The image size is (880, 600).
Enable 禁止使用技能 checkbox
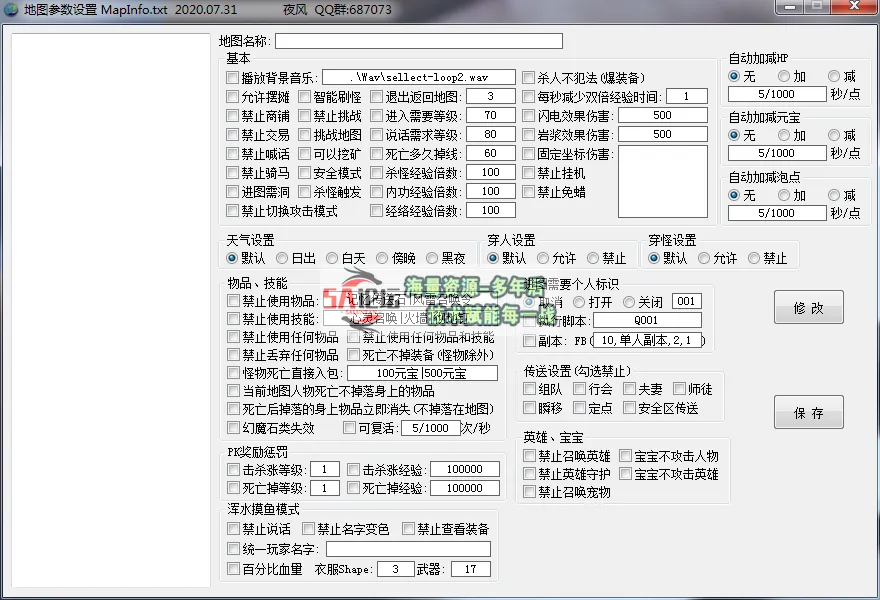click(233, 318)
